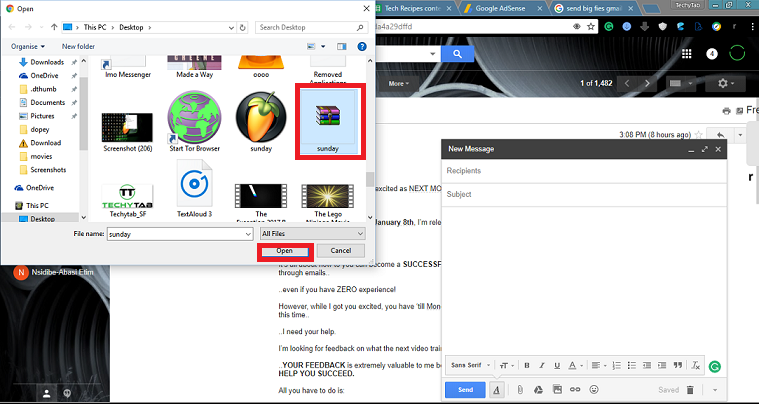Click the attach files paperclip icon
The width and height of the screenshot is (759, 404).
(520, 390)
